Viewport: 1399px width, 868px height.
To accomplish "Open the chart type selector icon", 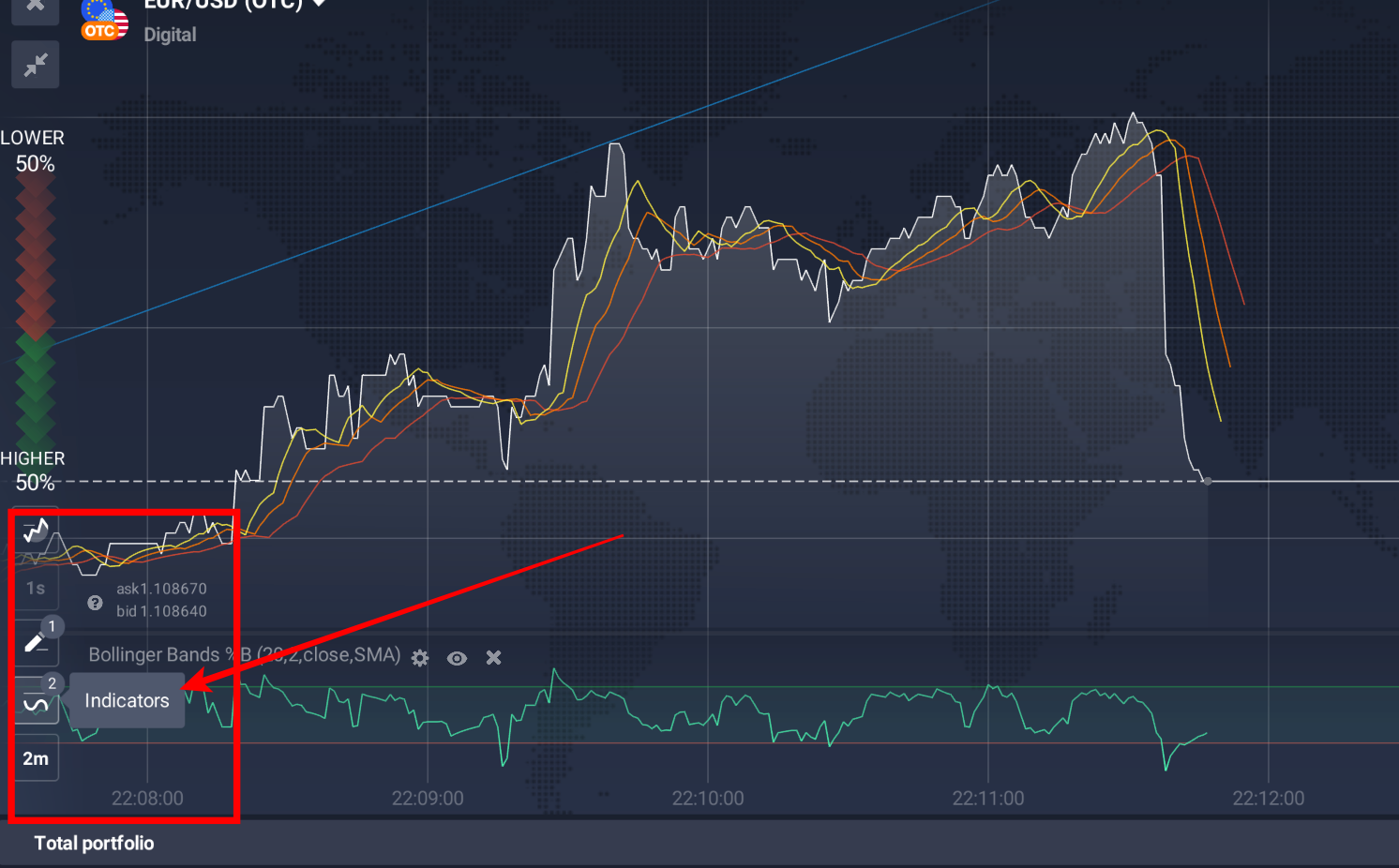I will [35, 531].
